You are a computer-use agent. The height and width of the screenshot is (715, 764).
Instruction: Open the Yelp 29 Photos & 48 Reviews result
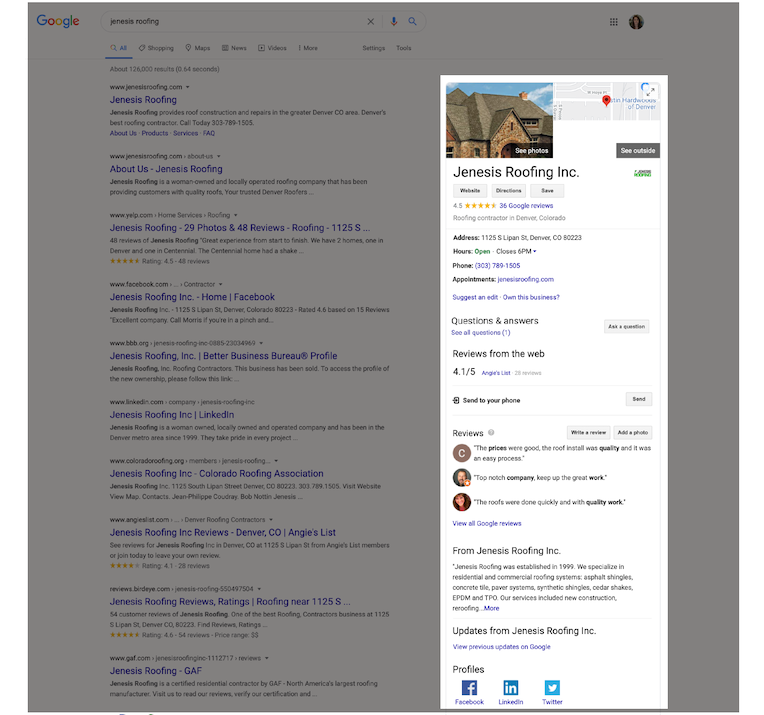240,228
